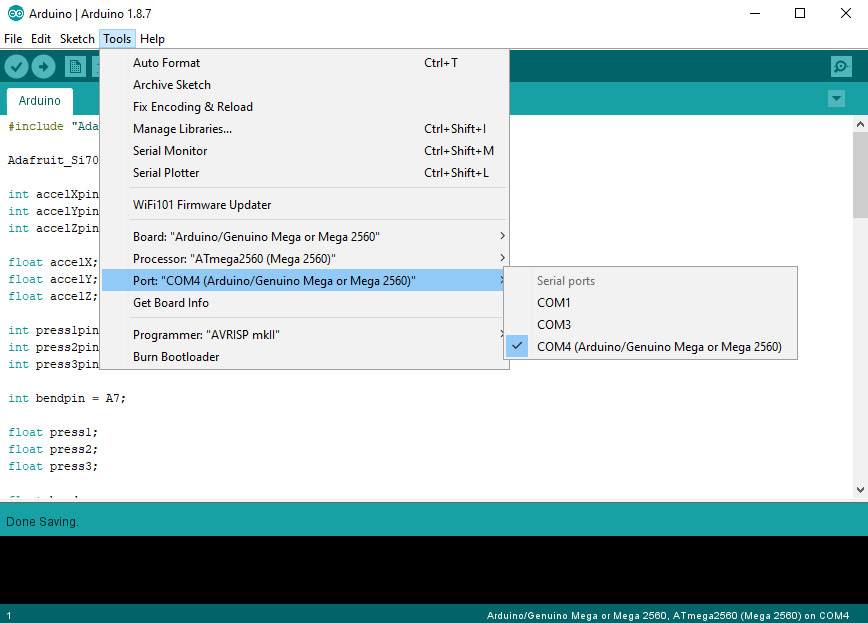Click Auto Format in Tools menu
The height and width of the screenshot is (623, 868).
(x=166, y=63)
